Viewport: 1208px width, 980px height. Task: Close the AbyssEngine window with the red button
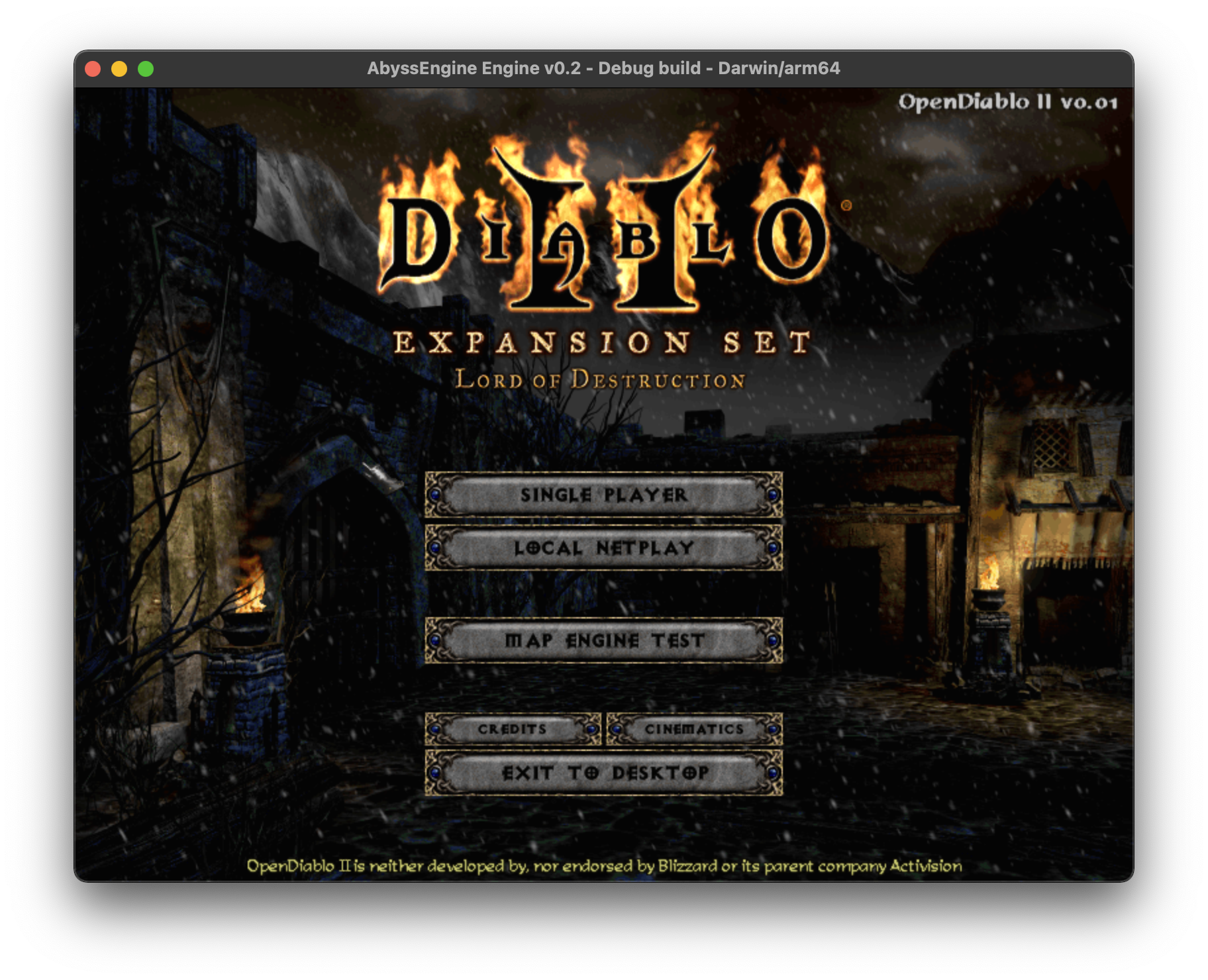(x=93, y=69)
